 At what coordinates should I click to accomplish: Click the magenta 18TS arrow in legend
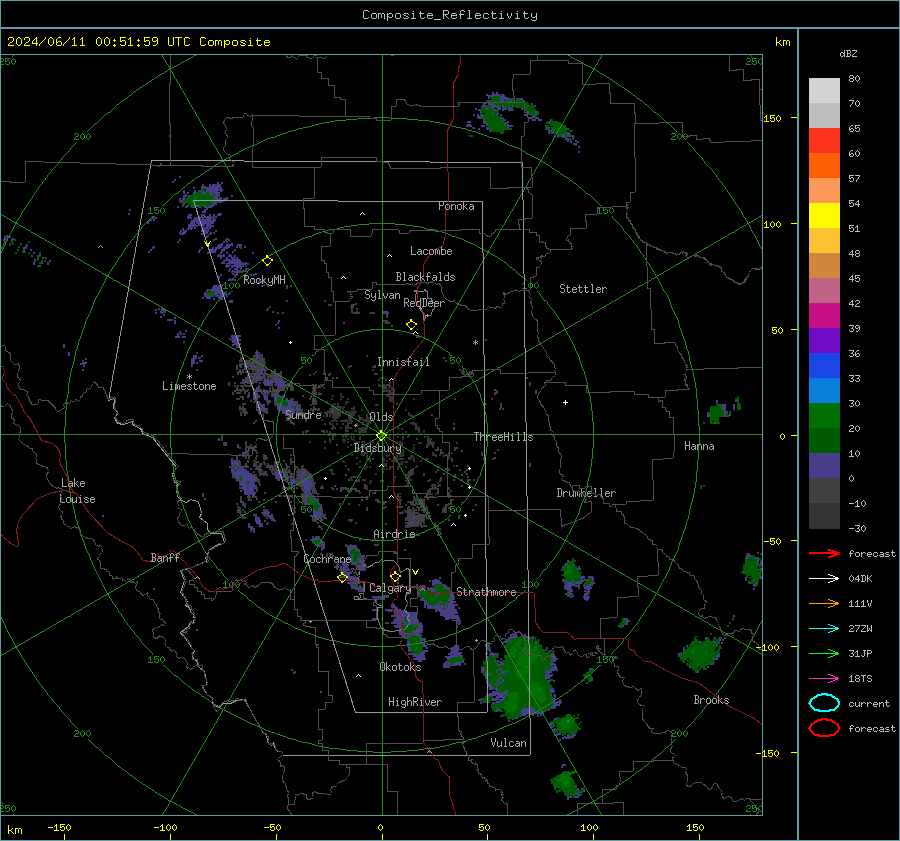tap(824, 679)
